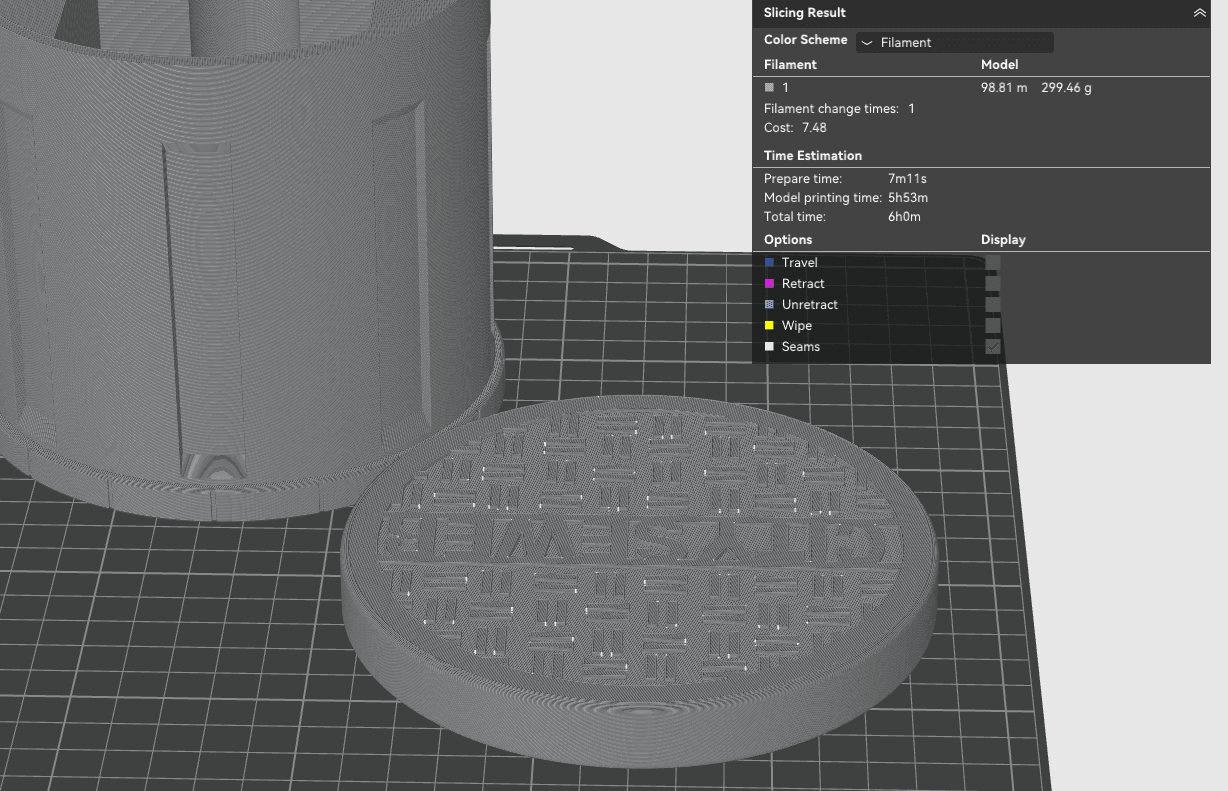Viewport: 1228px width, 791px height.
Task: Click the Unretract color swatch
Action: point(769,305)
